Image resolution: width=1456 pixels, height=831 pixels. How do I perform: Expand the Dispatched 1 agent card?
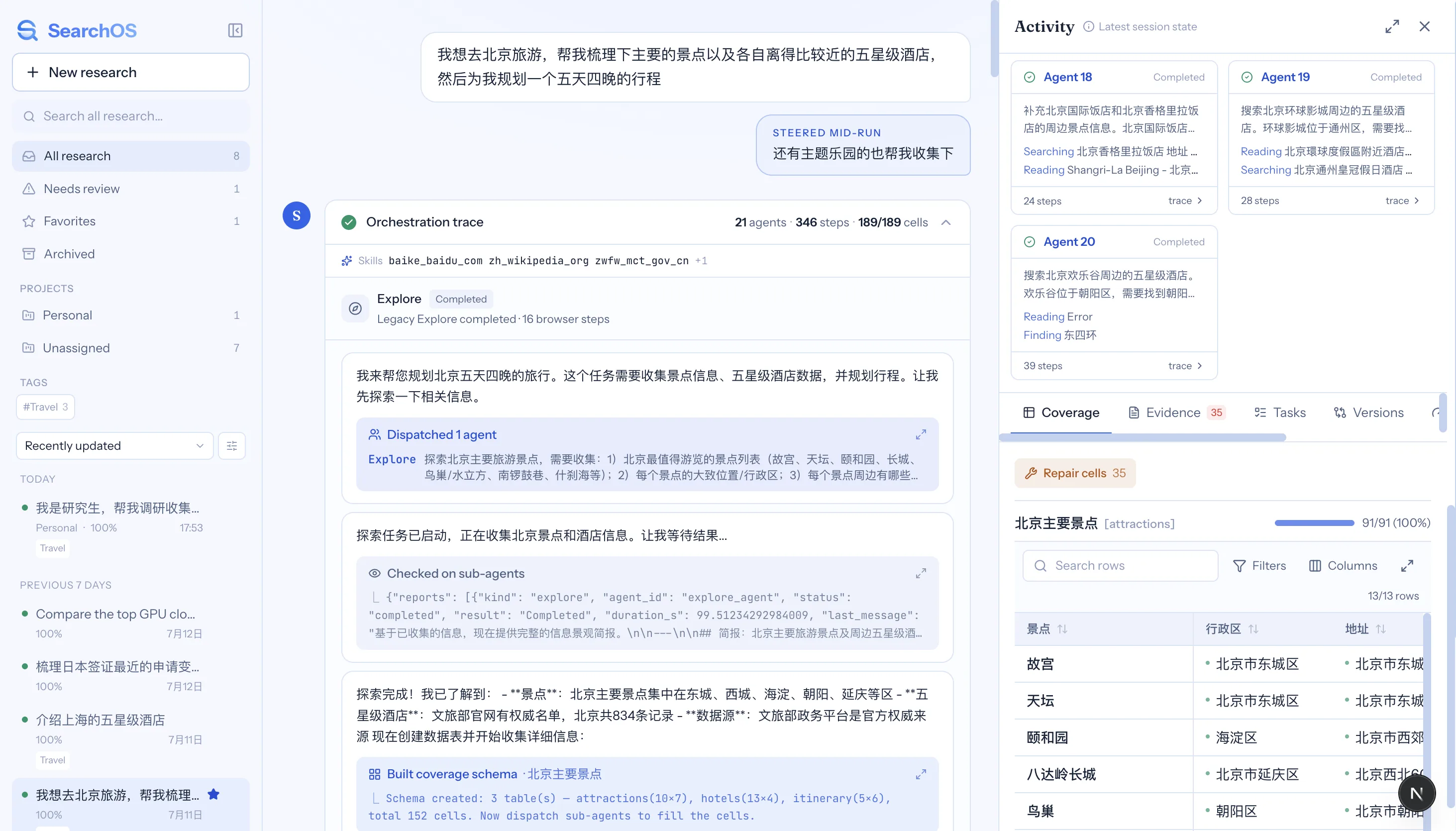[921, 435]
